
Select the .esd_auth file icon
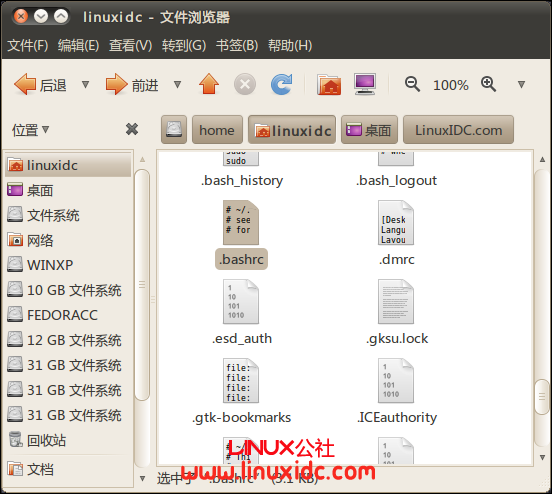click(241, 302)
